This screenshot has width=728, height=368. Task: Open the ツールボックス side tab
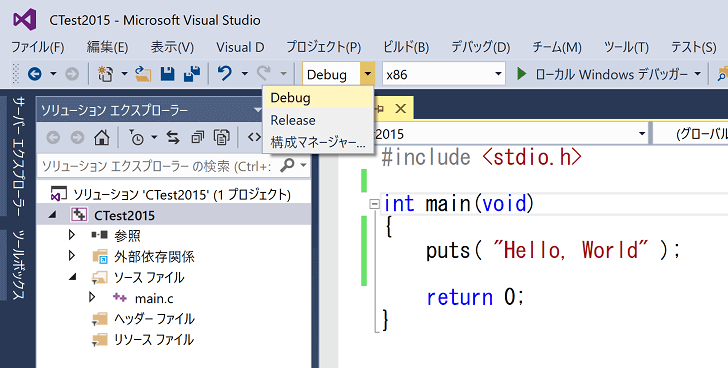click(19, 265)
